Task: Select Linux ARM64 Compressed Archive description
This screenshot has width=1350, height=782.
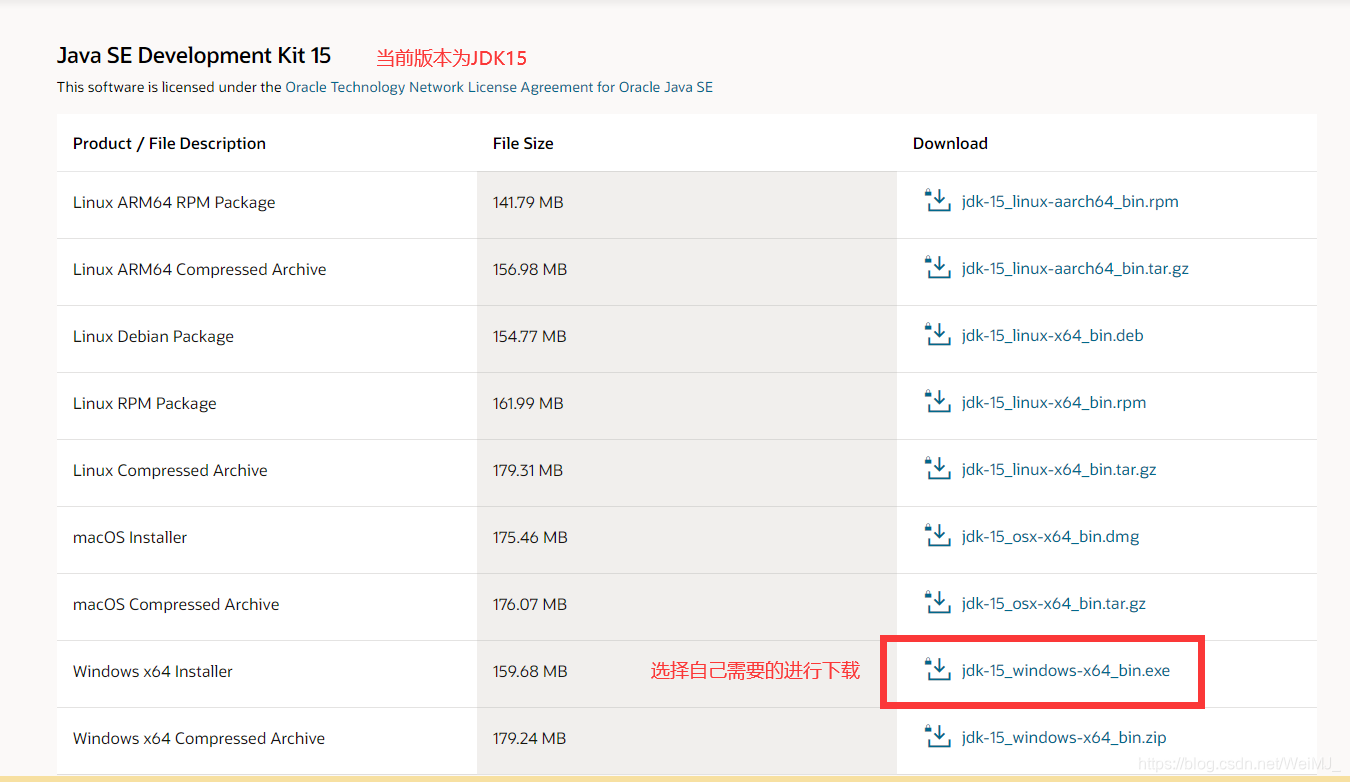Action: point(200,269)
